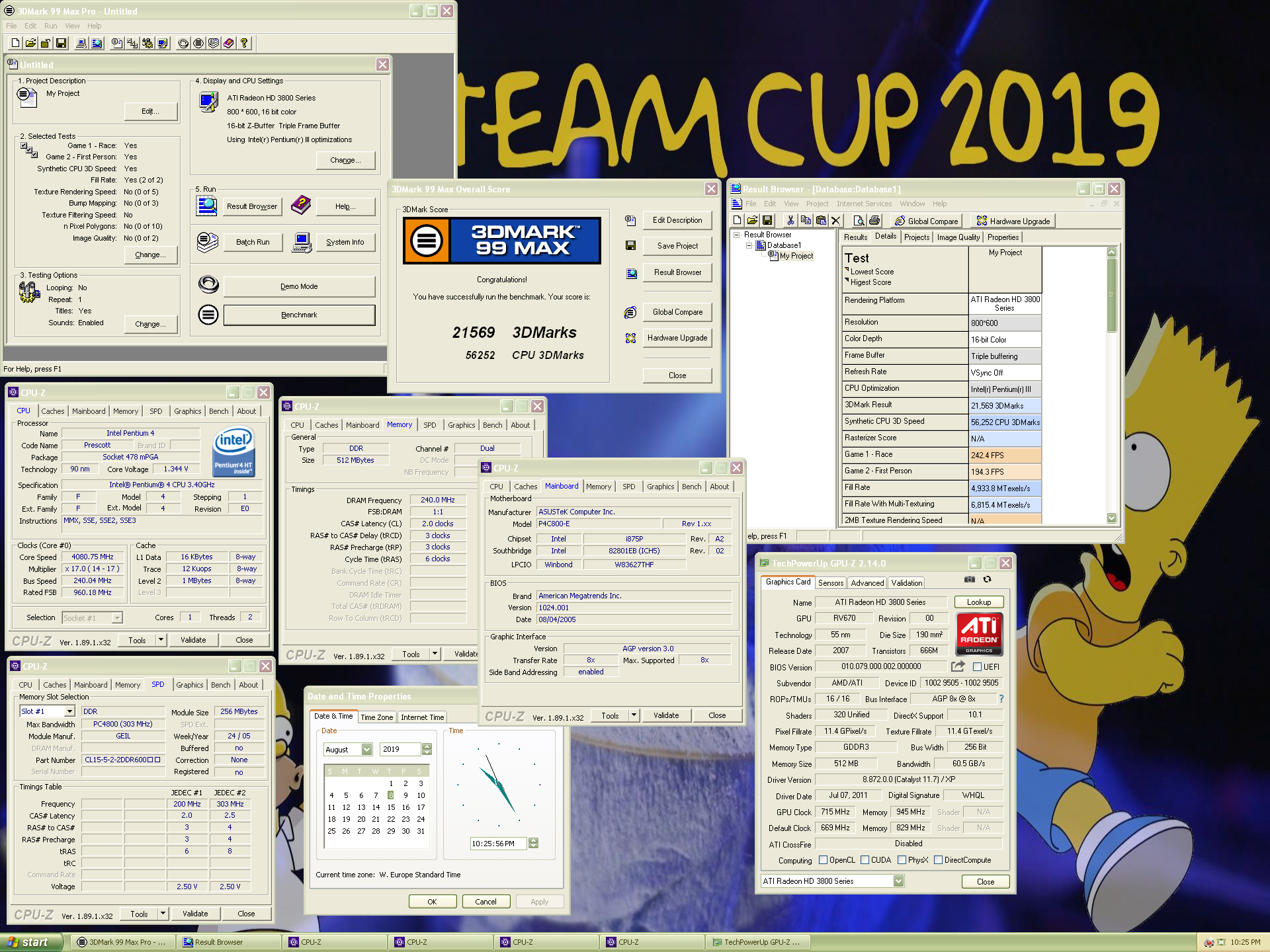Toggle the PhysX checkbox in GPU-Z

[x=902, y=860]
